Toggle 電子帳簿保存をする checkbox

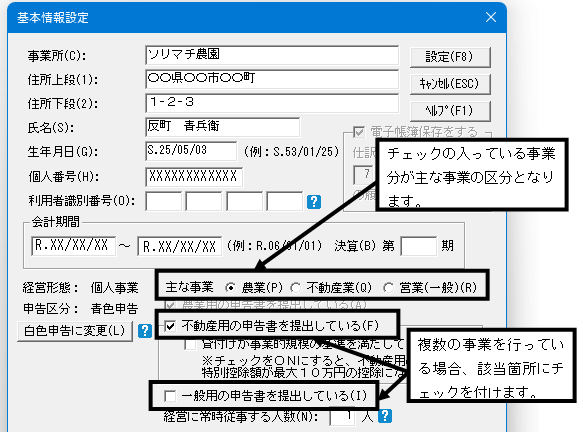(x=359, y=132)
